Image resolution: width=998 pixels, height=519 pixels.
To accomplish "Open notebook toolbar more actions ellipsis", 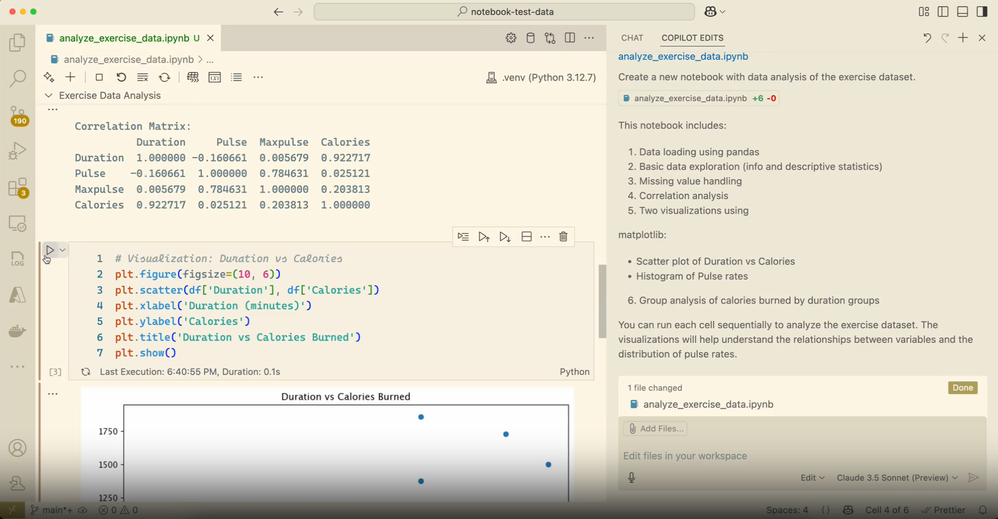I will [x=258, y=77].
